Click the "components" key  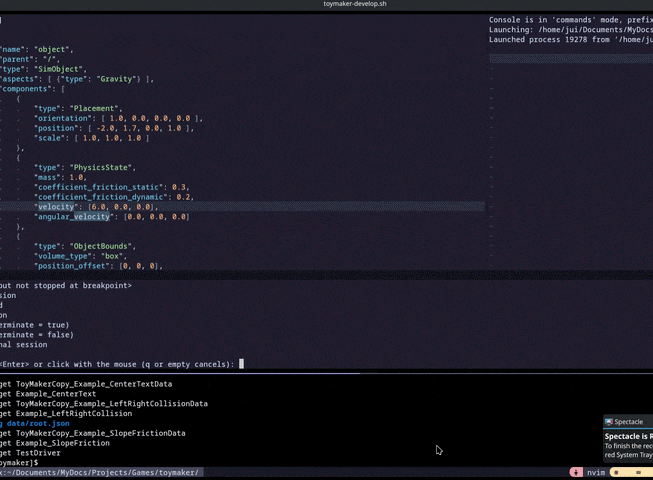[x=26, y=89]
